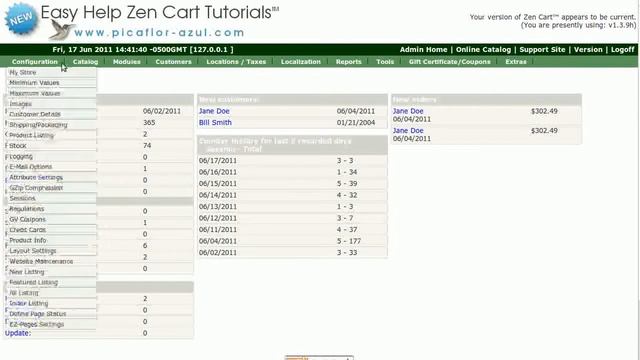Click Logoff in the header
Screen dimensions: 640x360
tap(622, 49)
